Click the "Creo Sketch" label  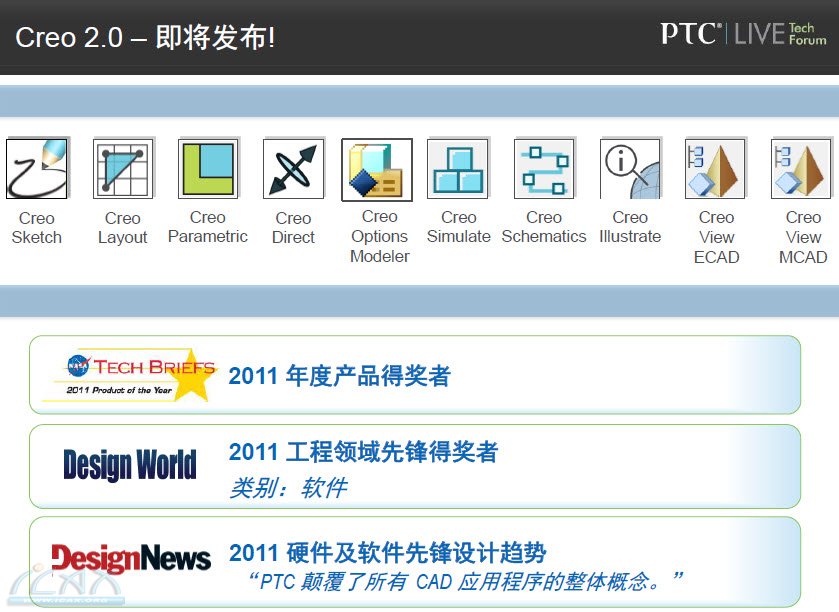click(37, 227)
